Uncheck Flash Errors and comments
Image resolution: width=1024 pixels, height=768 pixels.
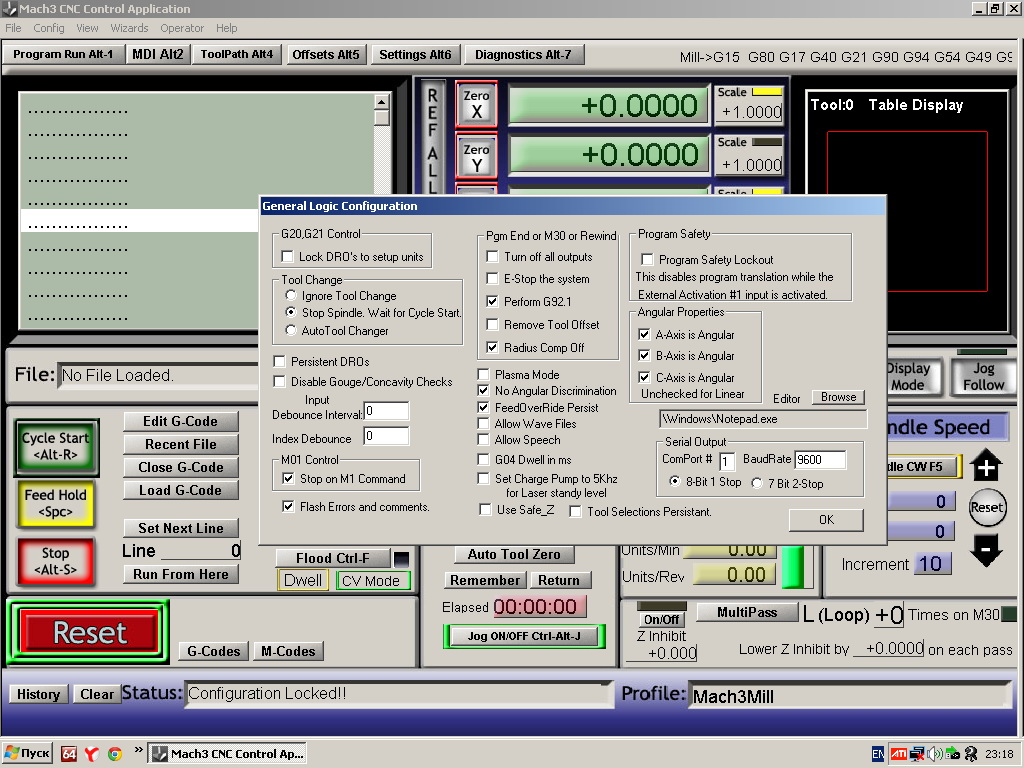[x=288, y=506]
